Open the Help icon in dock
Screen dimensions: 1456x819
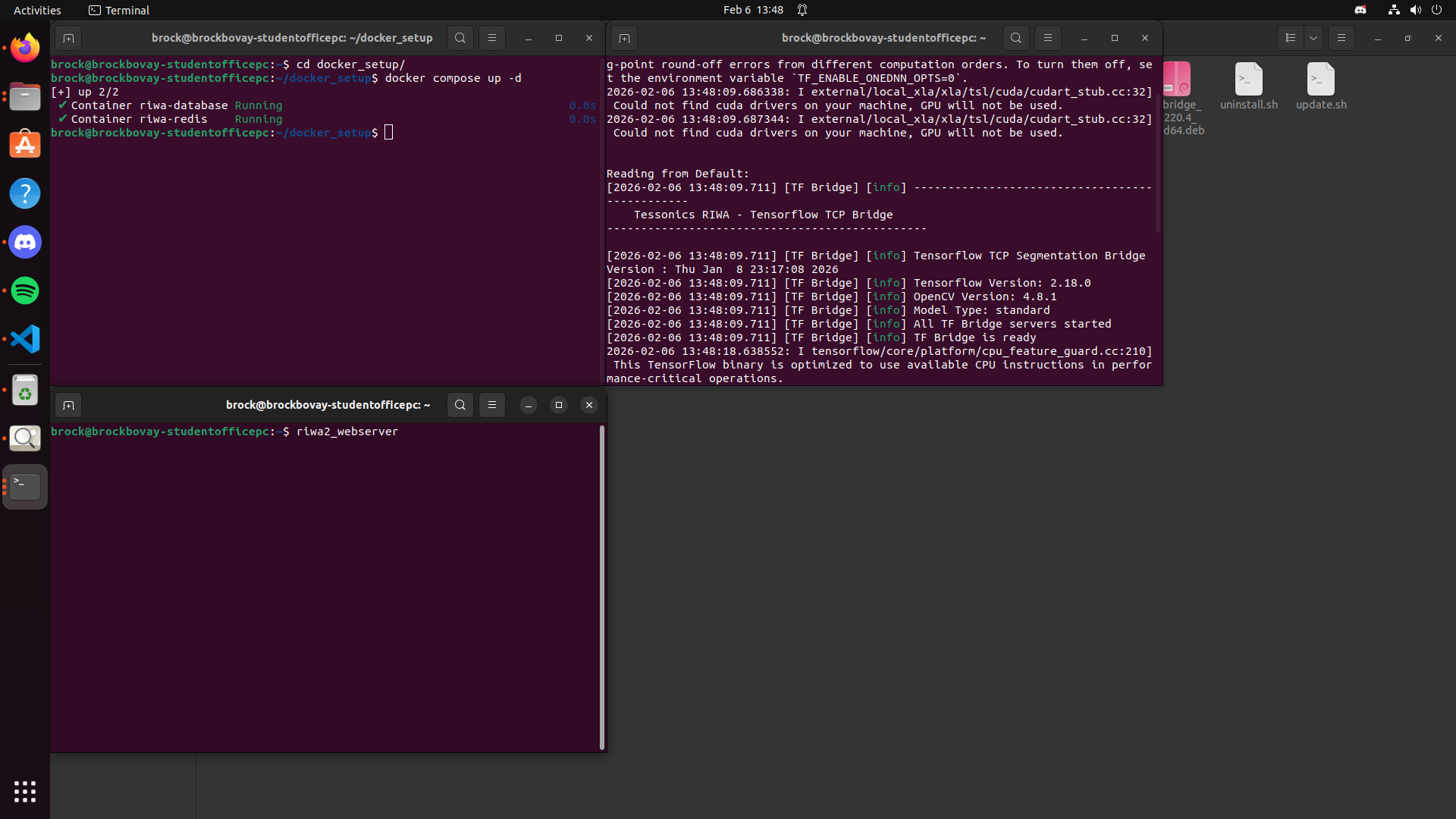click(x=25, y=193)
